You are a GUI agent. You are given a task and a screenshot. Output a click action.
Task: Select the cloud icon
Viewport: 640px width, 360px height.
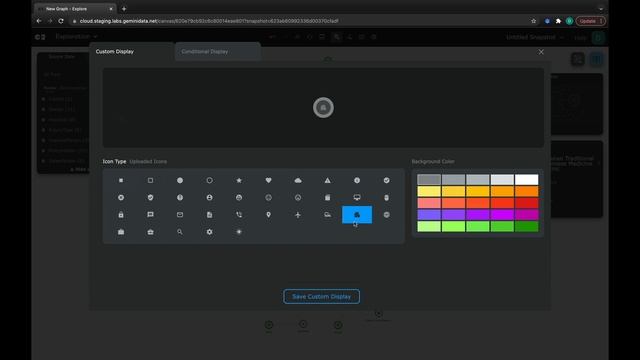pyautogui.click(x=298, y=180)
